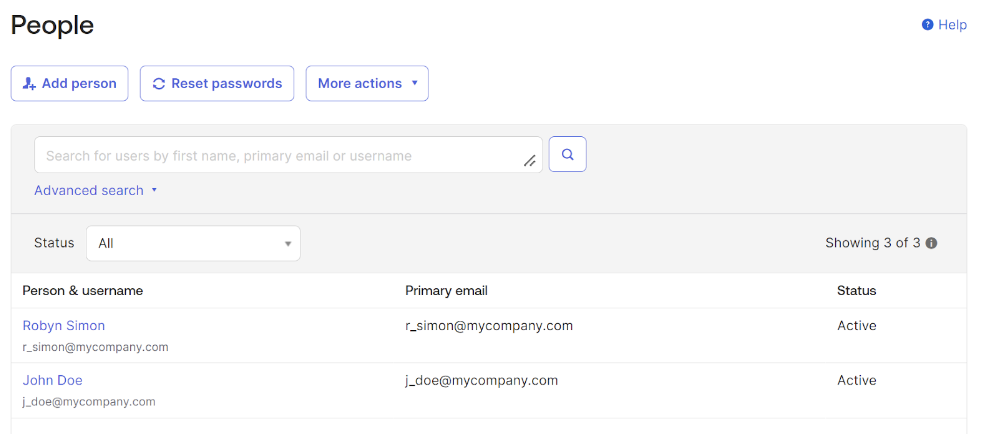Click the Add person button
The height and width of the screenshot is (434, 982).
pos(69,84)
